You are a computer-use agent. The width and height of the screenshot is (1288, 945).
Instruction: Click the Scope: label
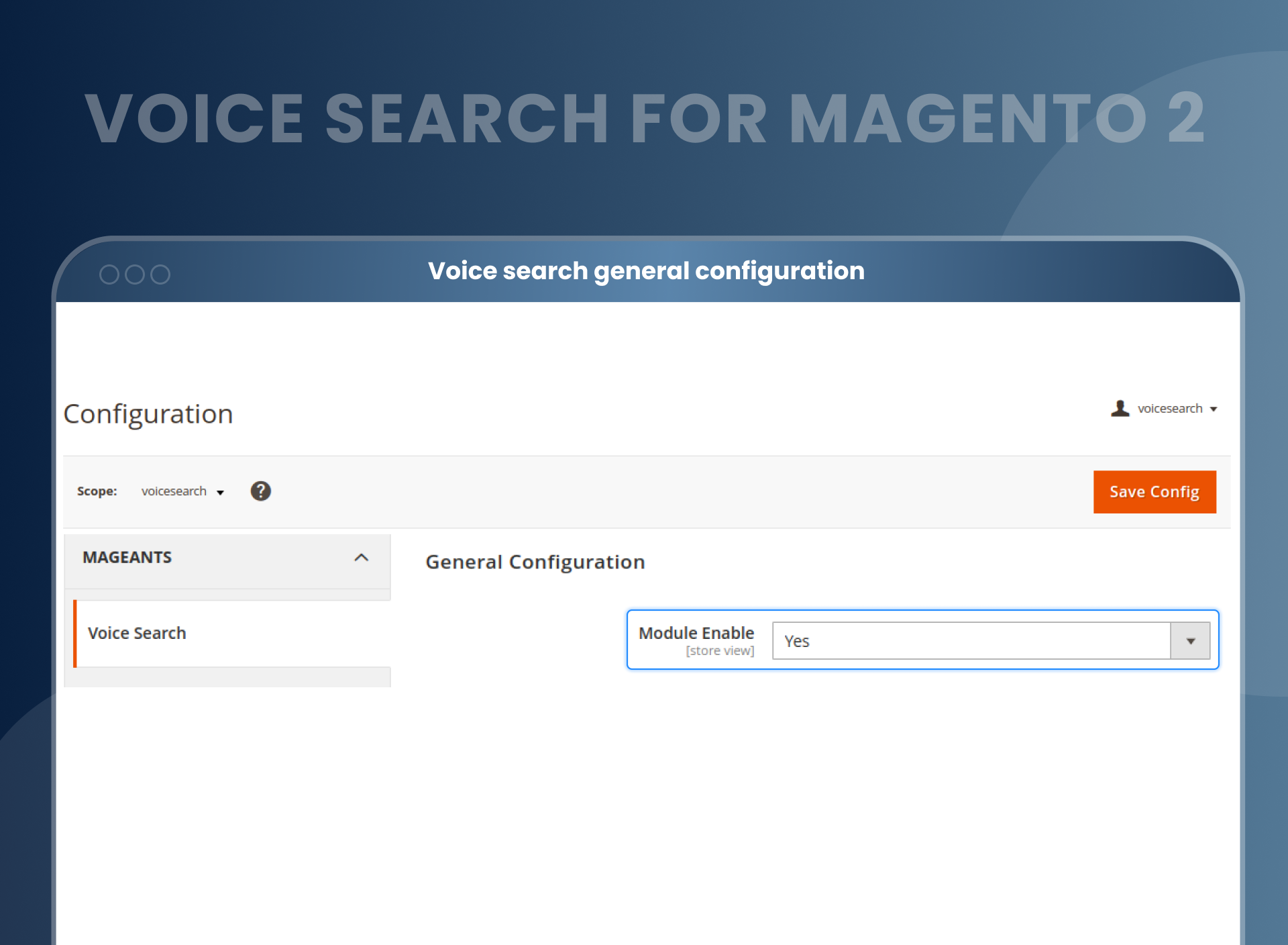(97, 491)
